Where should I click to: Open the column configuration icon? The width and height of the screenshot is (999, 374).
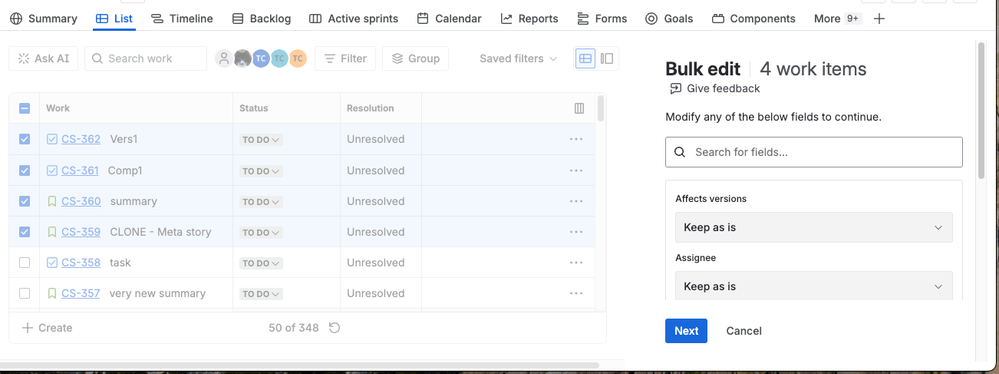(579, 108)
